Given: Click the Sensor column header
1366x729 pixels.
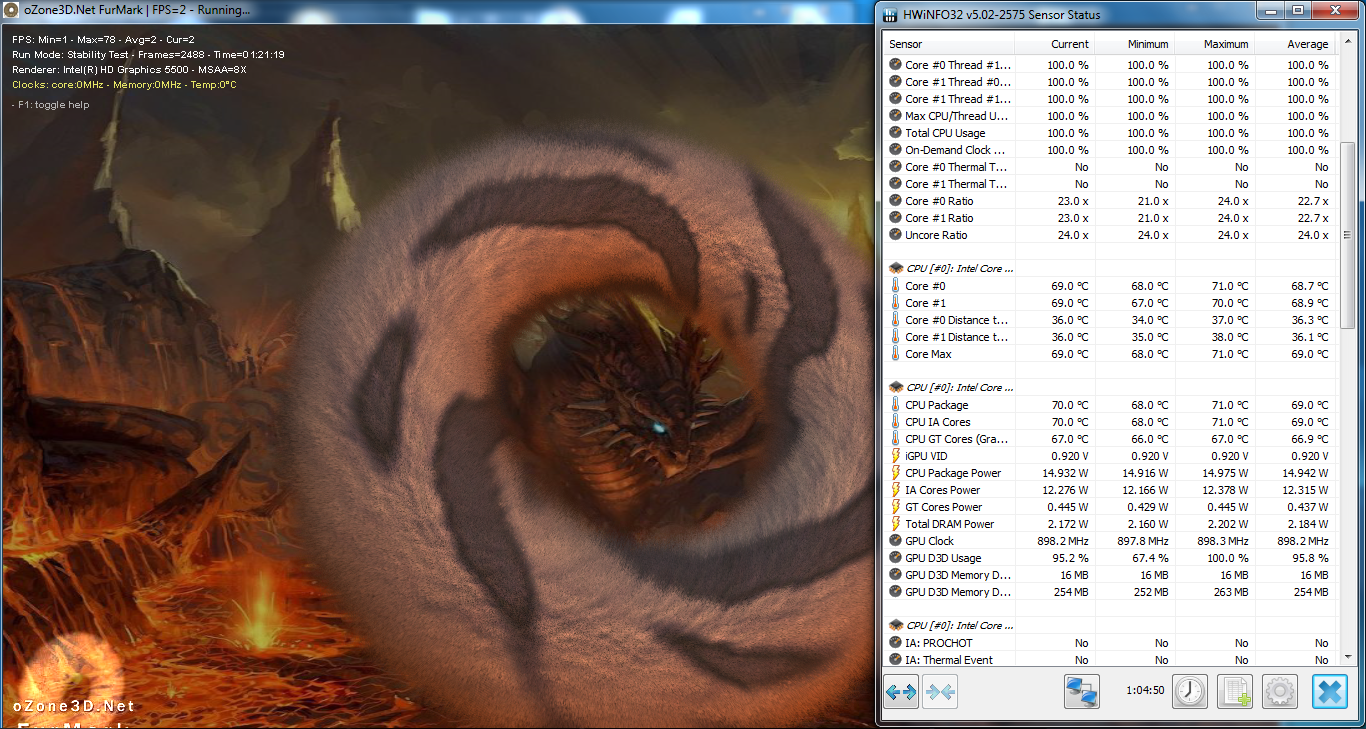Looking at the screenshot, I should pyautogui.click(x=950, y=44).
